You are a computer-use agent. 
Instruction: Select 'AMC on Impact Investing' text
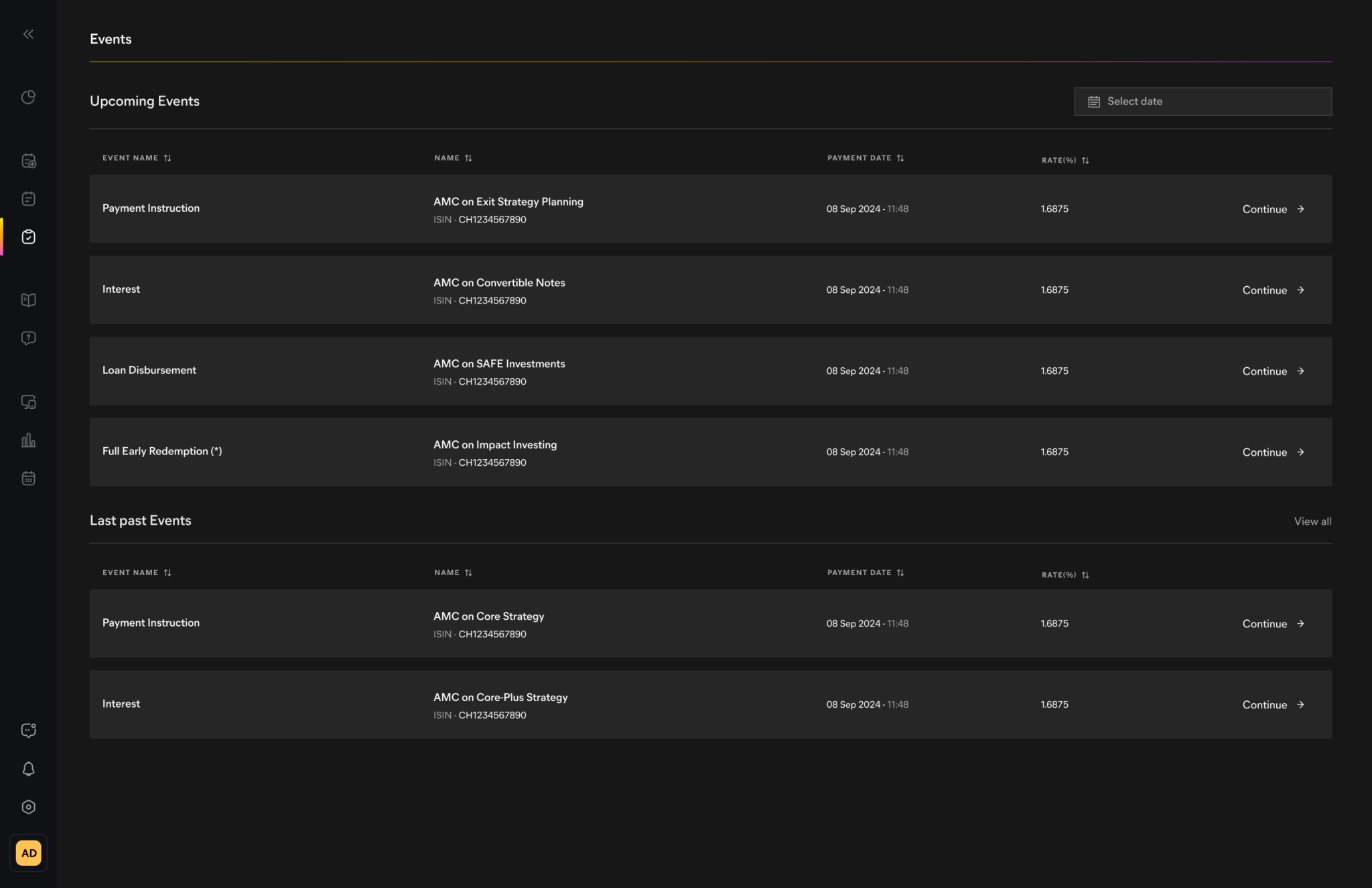point(495,445)
